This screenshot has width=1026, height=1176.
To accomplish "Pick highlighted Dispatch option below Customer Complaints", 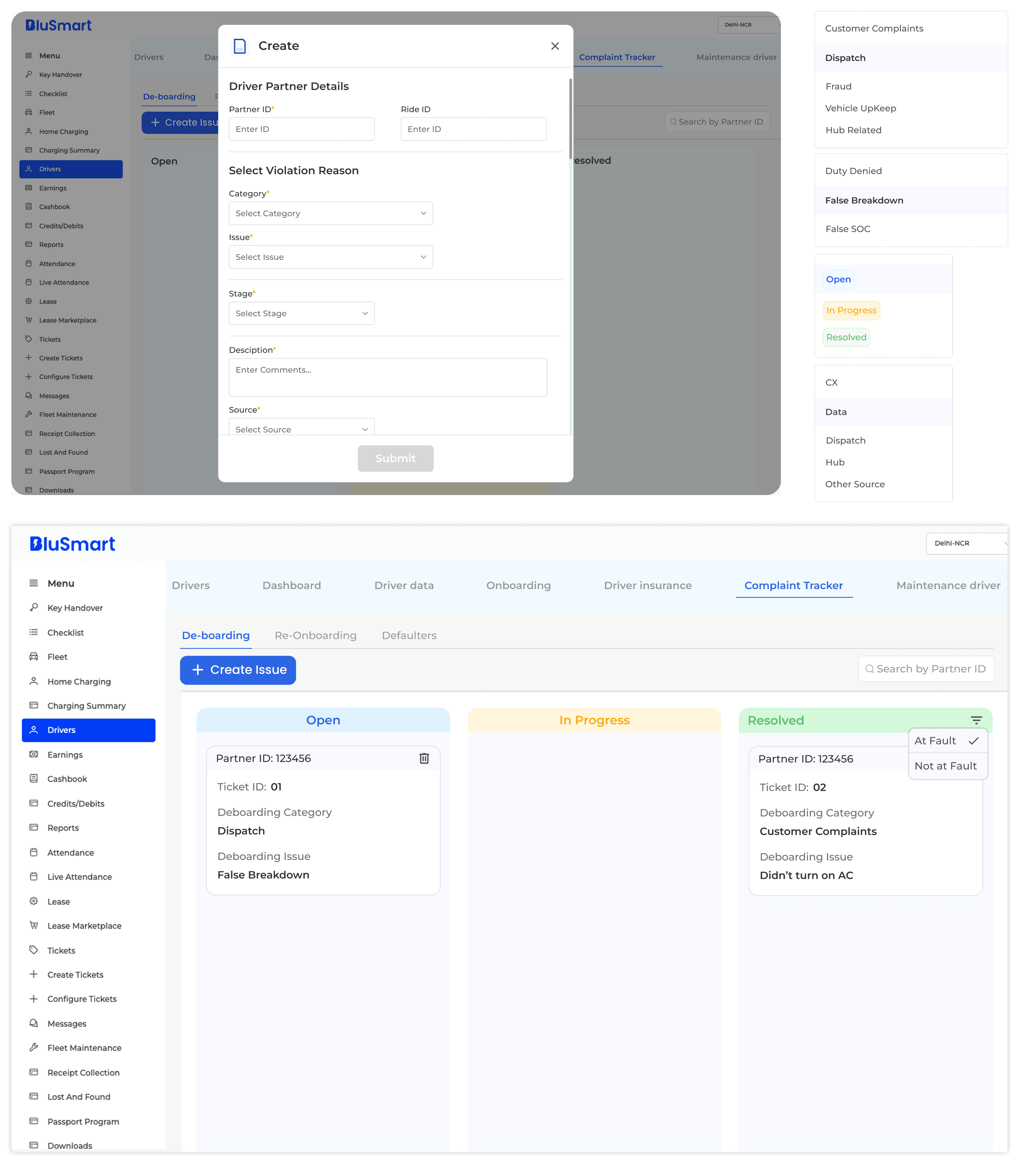I will 910,58.
